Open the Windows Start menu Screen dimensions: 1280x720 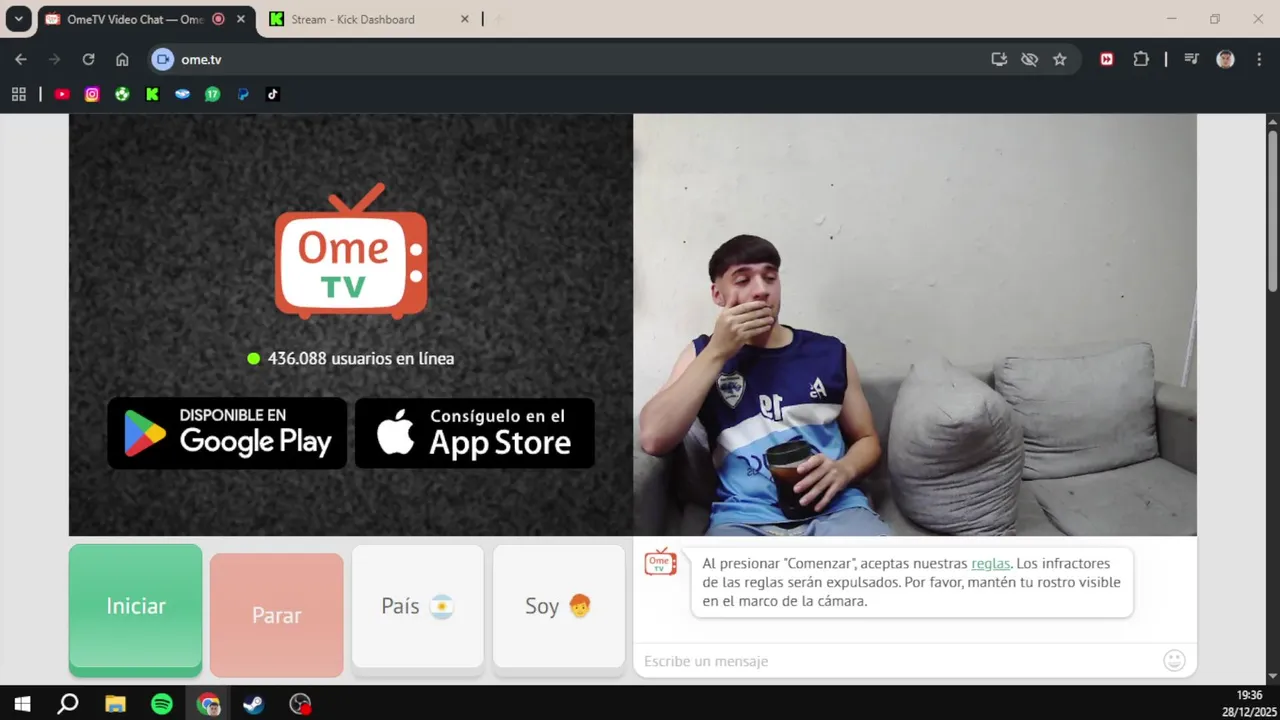(x=22, y=704)
